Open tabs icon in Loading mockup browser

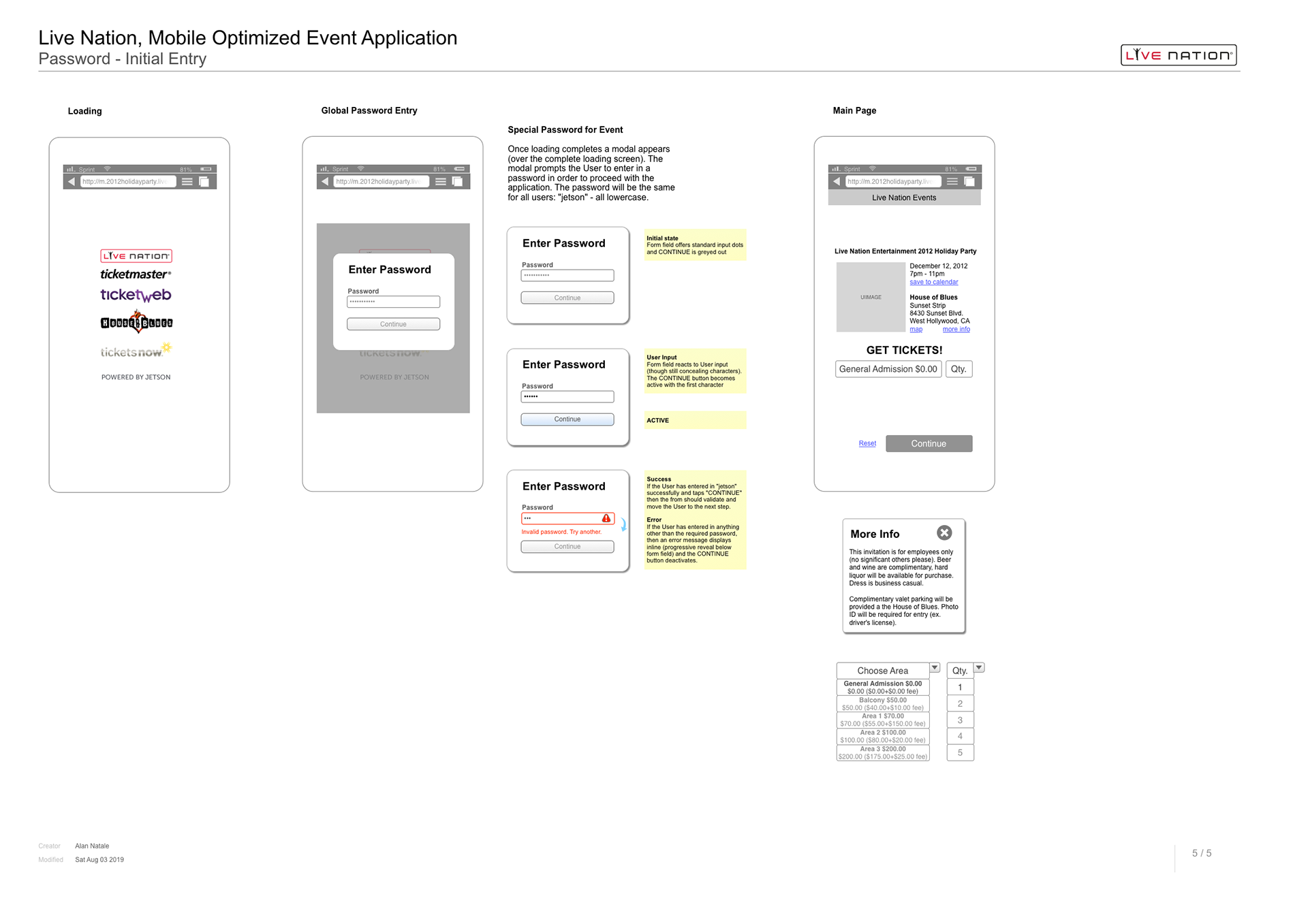pos(204,182)
